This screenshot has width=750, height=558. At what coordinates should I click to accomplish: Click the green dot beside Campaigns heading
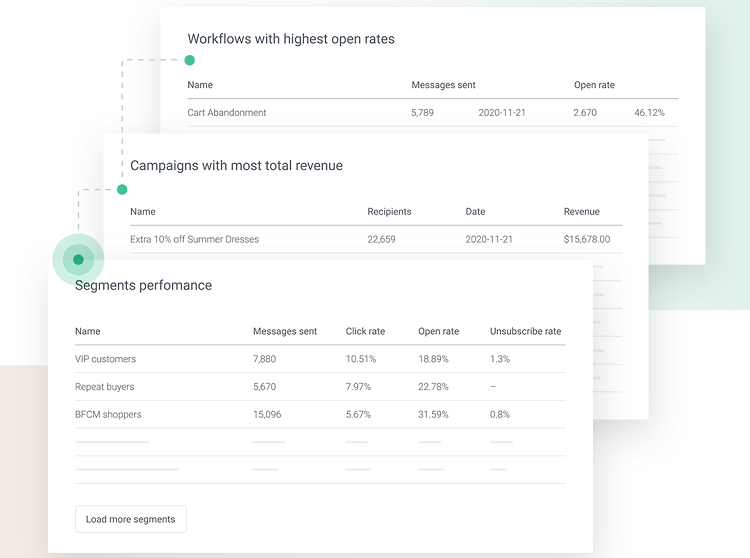coord(122,189)
